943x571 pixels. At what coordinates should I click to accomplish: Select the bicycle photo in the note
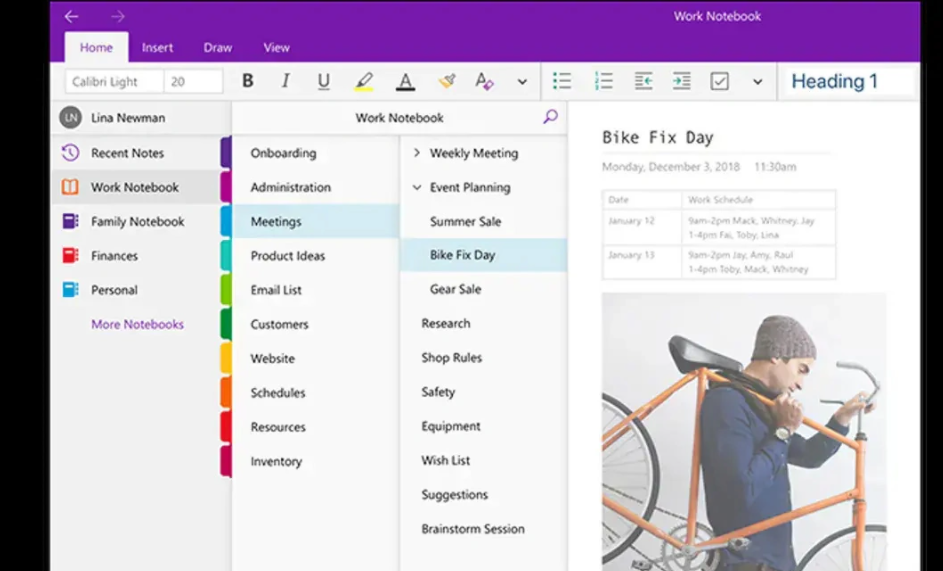point(744,432)
